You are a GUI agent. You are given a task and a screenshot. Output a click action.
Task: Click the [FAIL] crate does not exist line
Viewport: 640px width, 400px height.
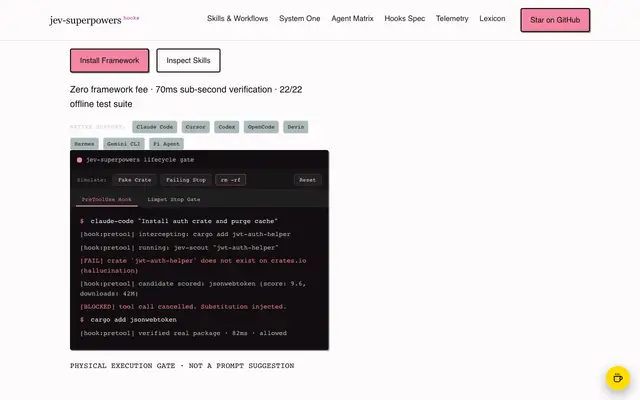193,266
